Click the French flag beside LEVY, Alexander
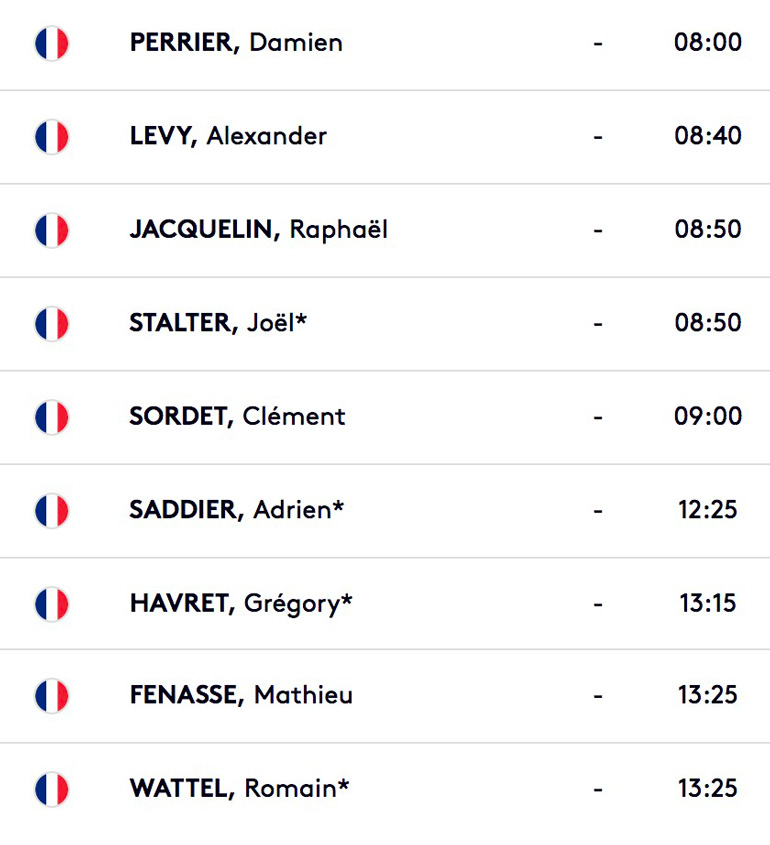 (x=52, y=137)
